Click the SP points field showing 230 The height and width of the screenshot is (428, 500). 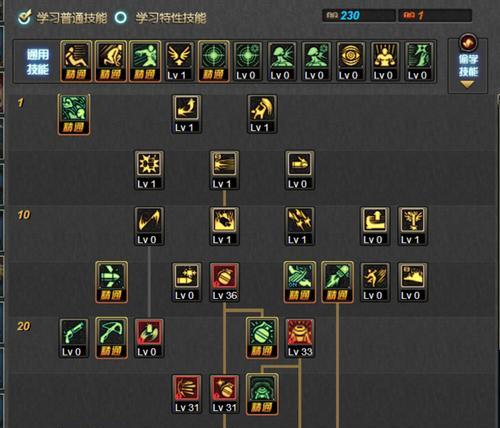tap(359, 15)
